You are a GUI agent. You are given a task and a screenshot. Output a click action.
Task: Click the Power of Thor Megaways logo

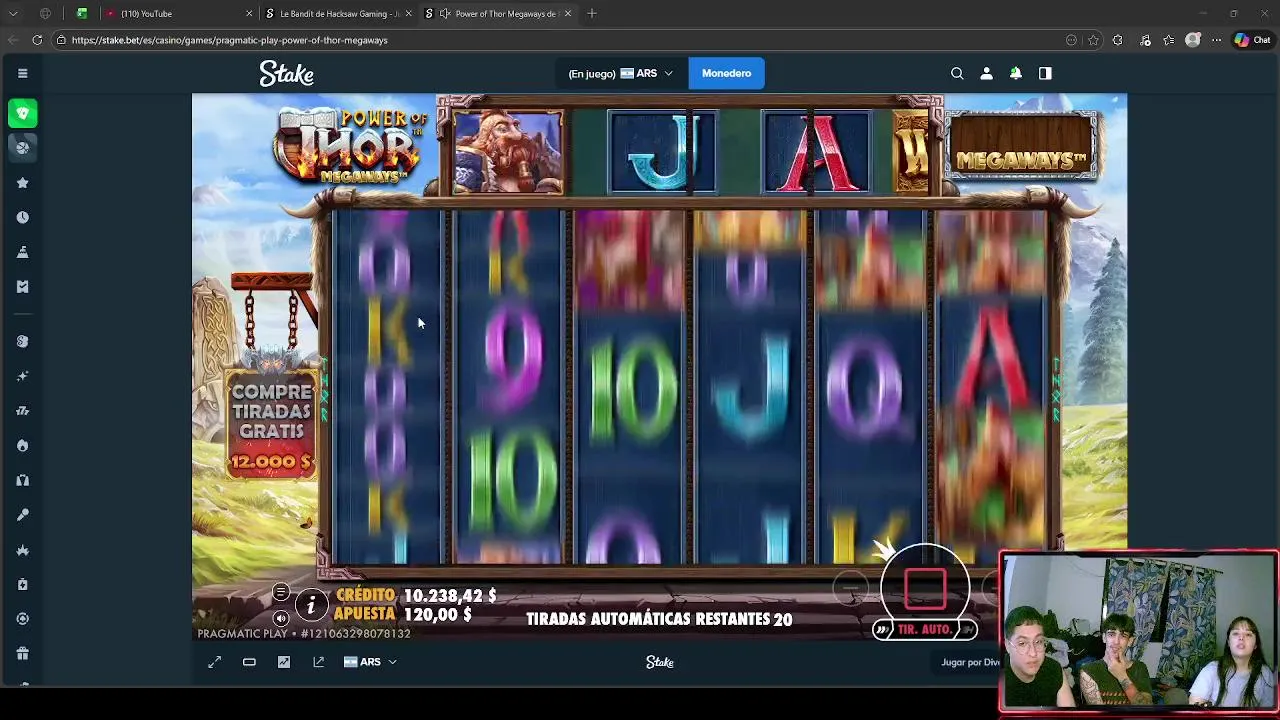[349, 148]
